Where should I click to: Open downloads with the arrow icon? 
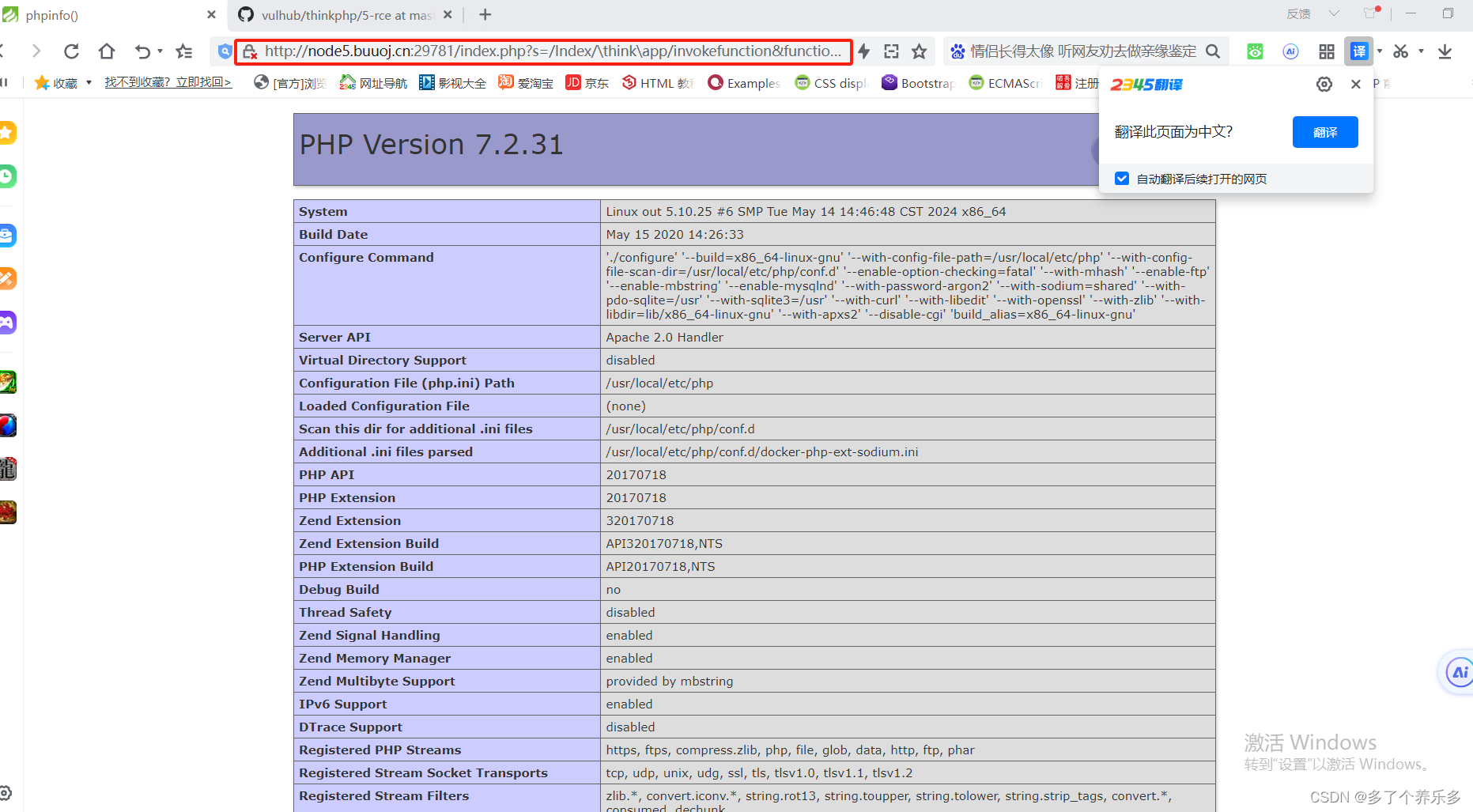click(1445, 51)
